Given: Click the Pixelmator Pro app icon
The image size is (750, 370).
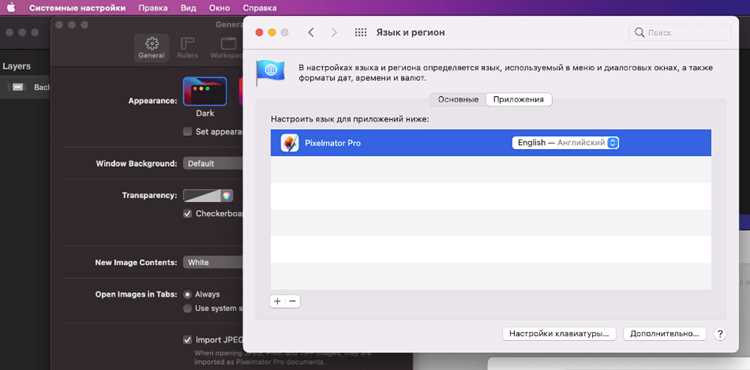Looking at the screenshot, I should click(x=289, y=142).
